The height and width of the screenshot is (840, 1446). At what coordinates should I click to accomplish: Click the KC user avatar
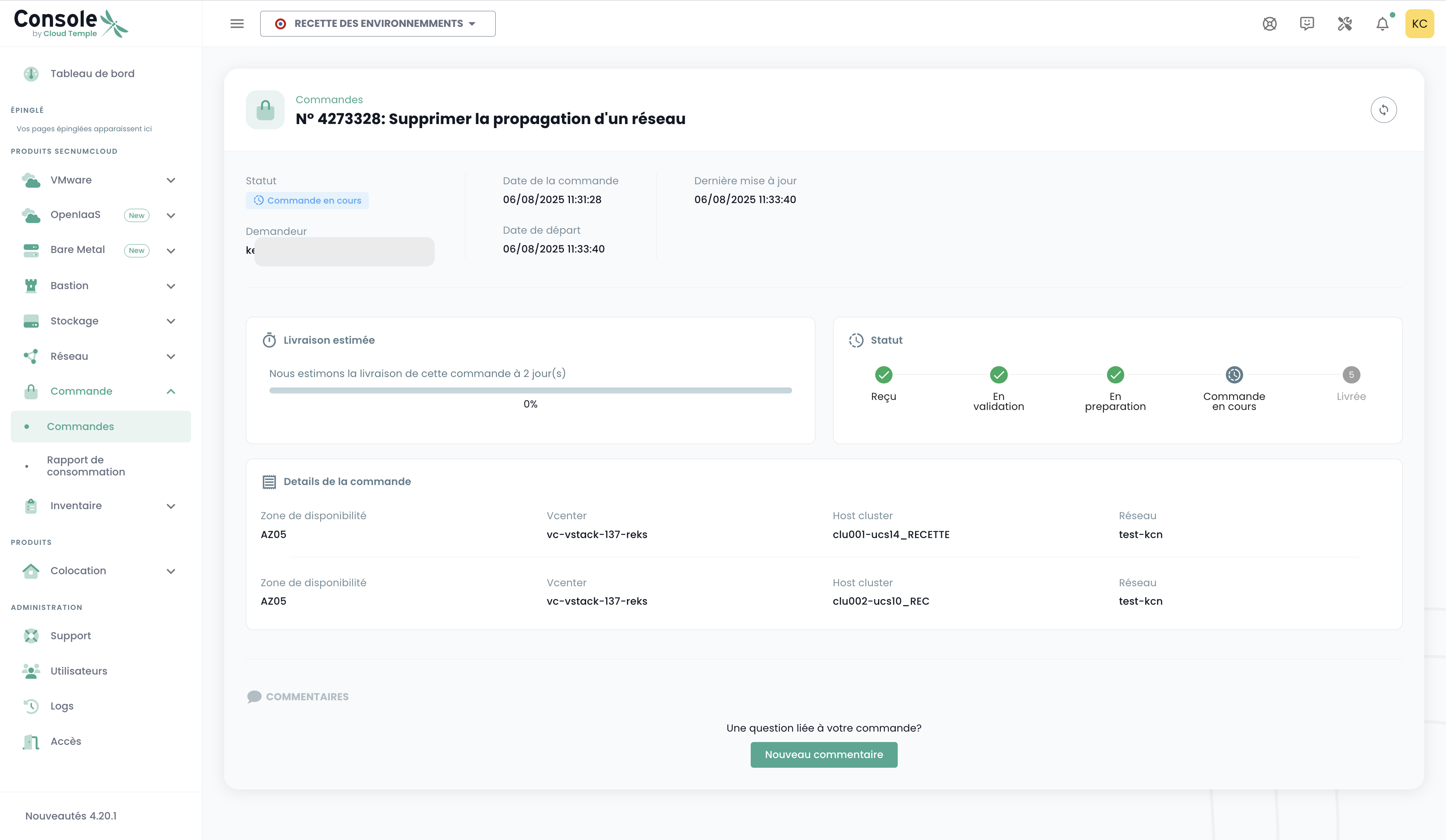pos(1419,24)
